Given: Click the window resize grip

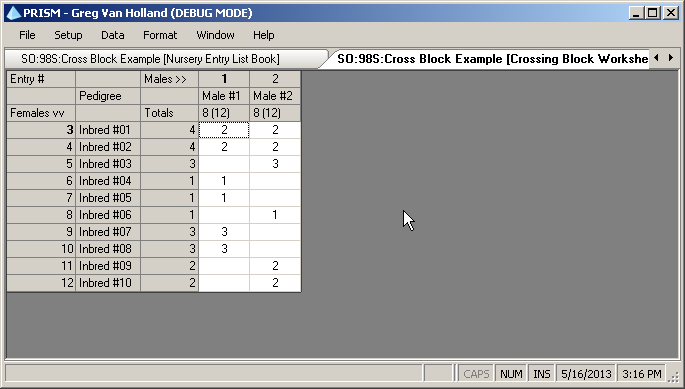Looking at the screenshot, I should point(675,377).
